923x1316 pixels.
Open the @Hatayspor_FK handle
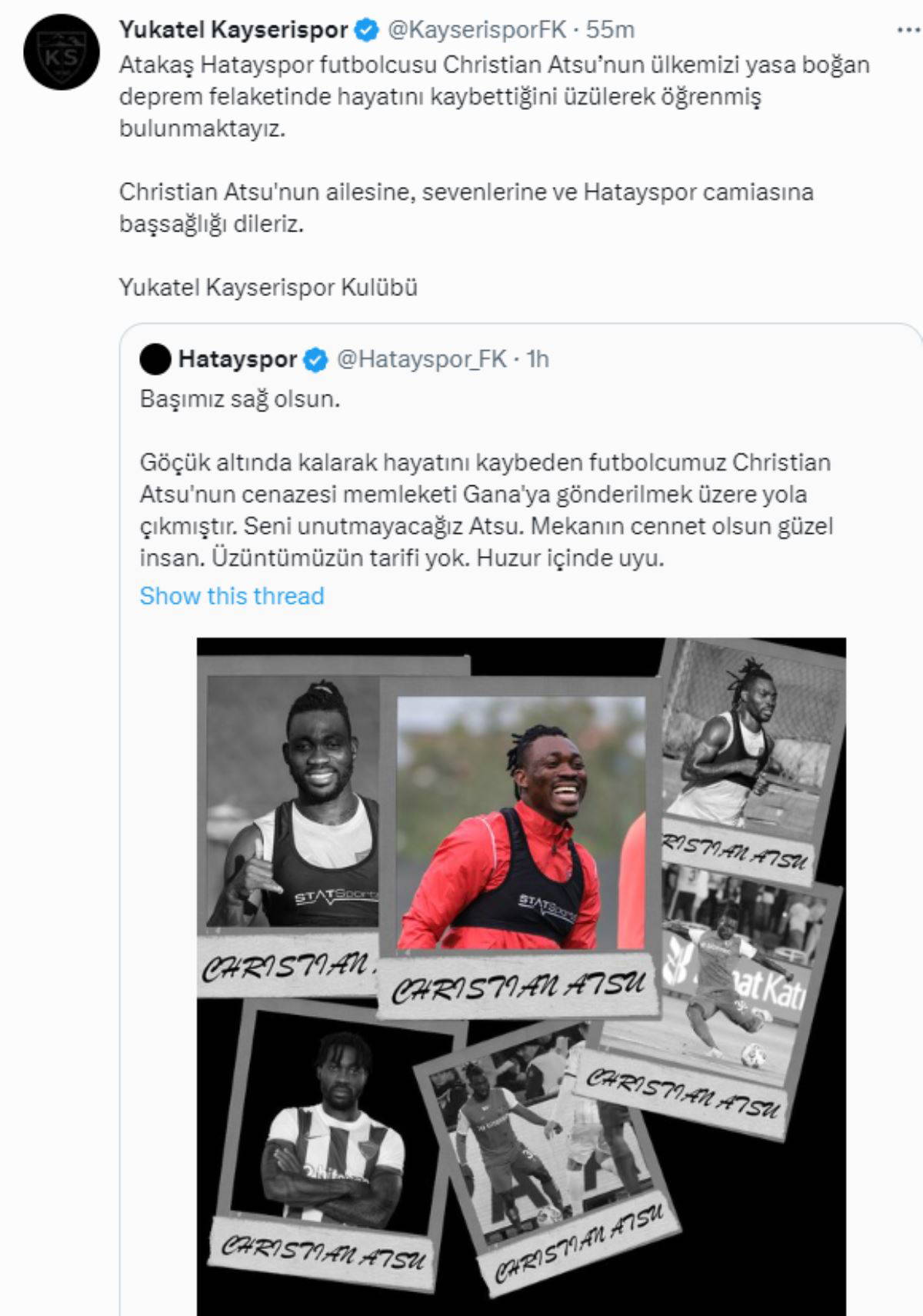422,359
